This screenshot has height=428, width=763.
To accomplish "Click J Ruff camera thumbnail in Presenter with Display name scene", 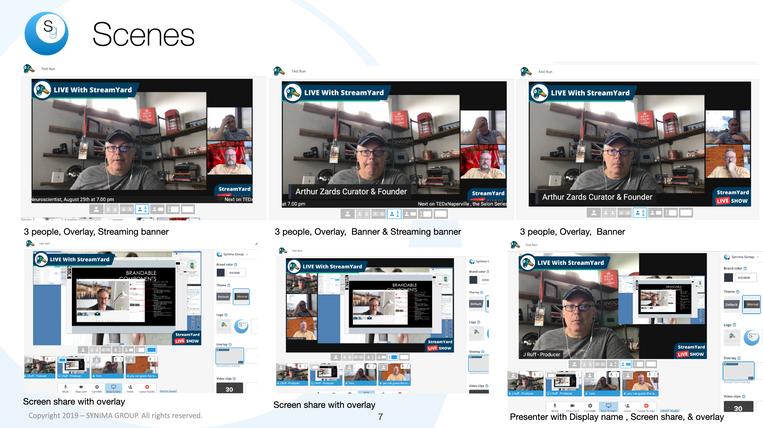I will coord(526,383).
